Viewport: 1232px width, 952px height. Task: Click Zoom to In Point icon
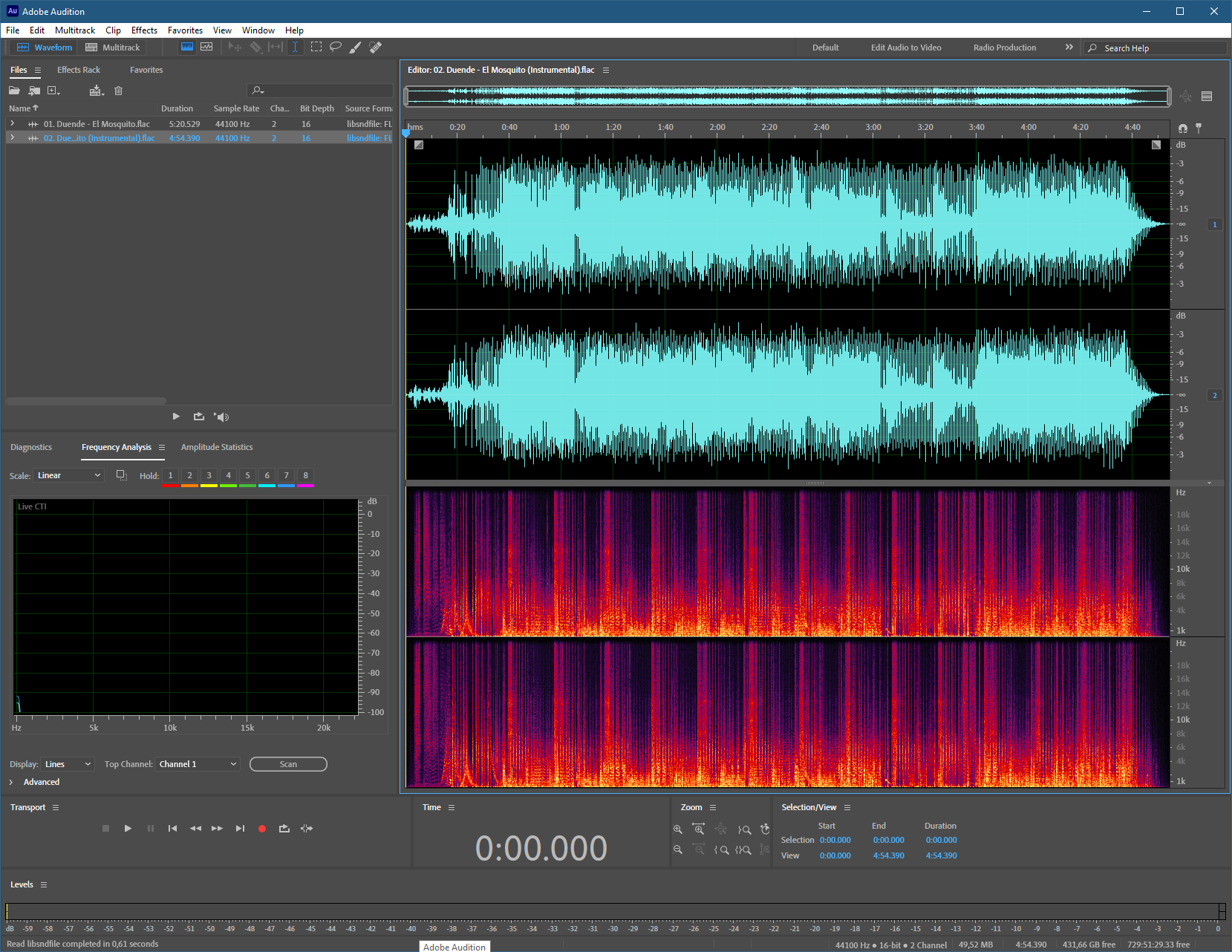click(721, 850)
